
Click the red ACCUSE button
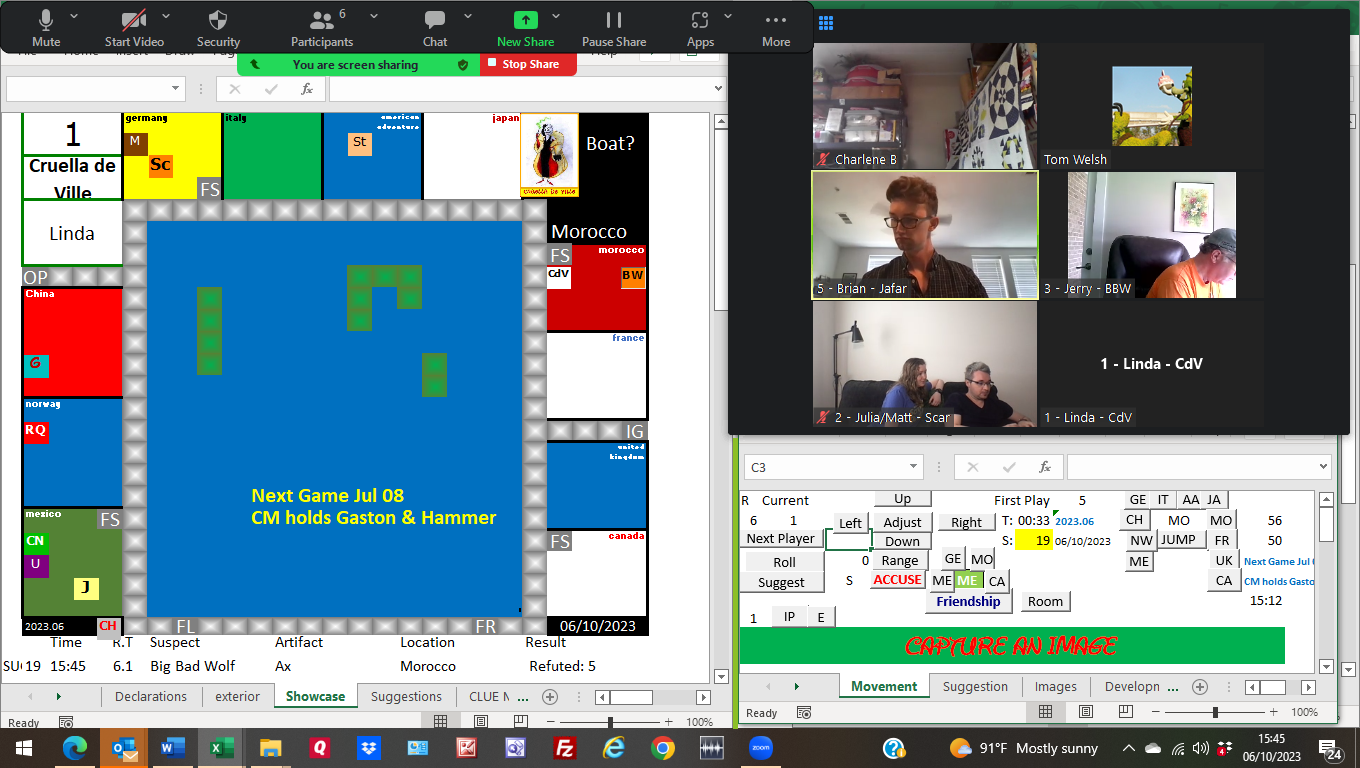click(897, 580)
